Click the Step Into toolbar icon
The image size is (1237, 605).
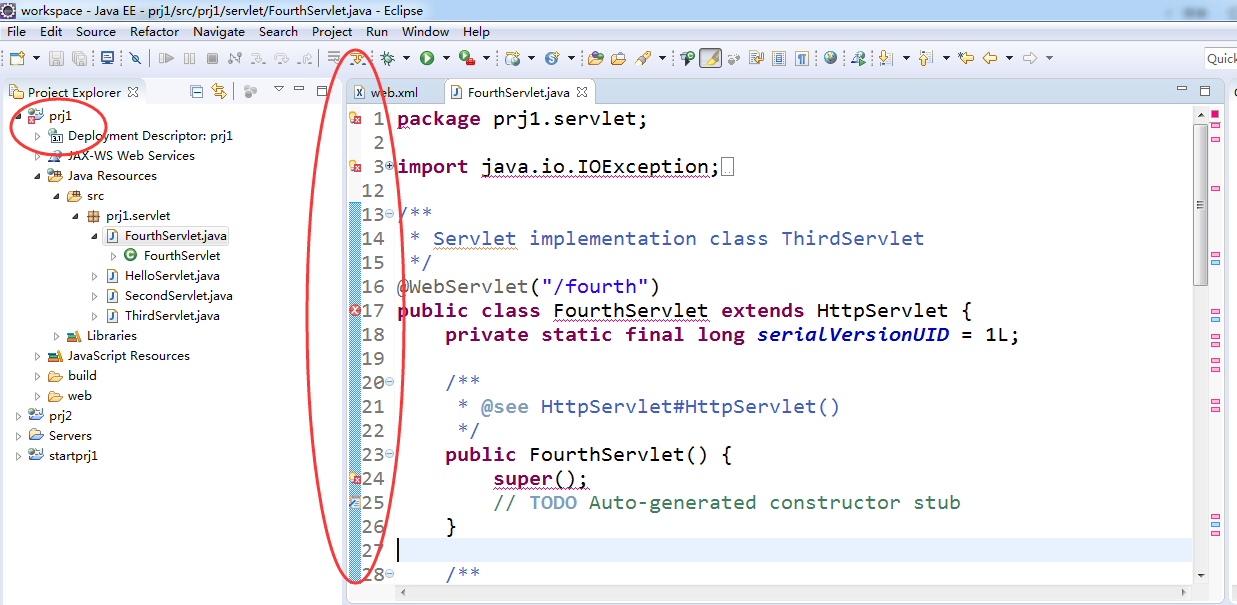pyautogui.click(x=258, y=58)
